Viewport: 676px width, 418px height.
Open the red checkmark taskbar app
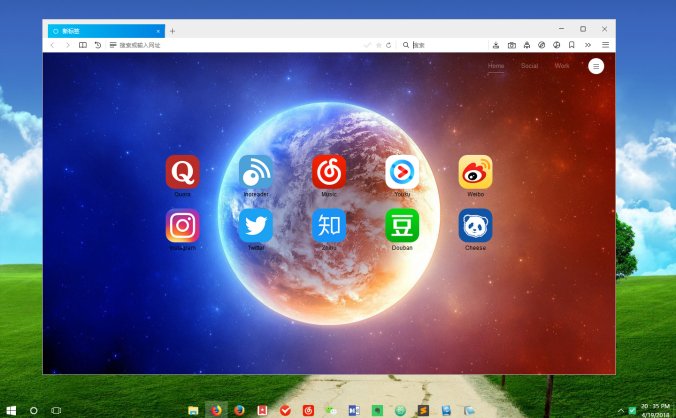(285, 410)
